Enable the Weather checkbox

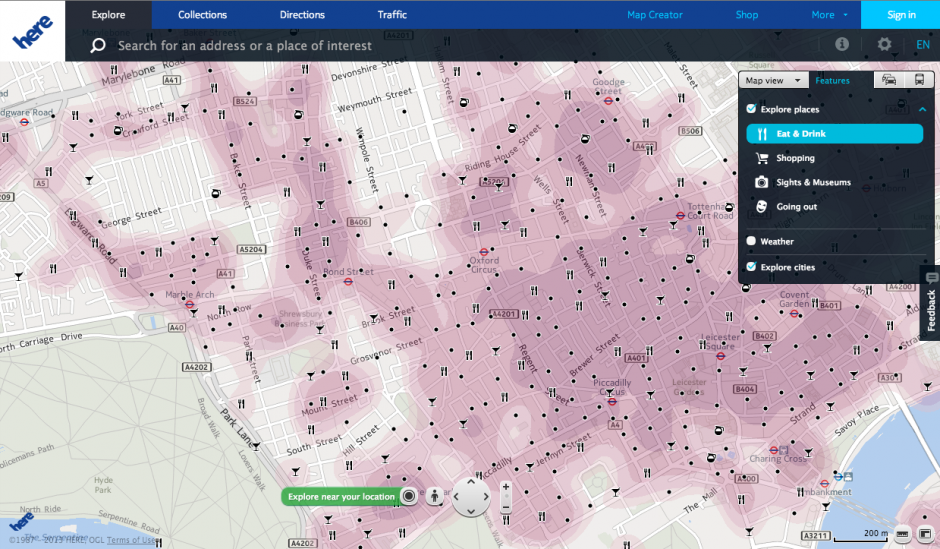point(751,241)
